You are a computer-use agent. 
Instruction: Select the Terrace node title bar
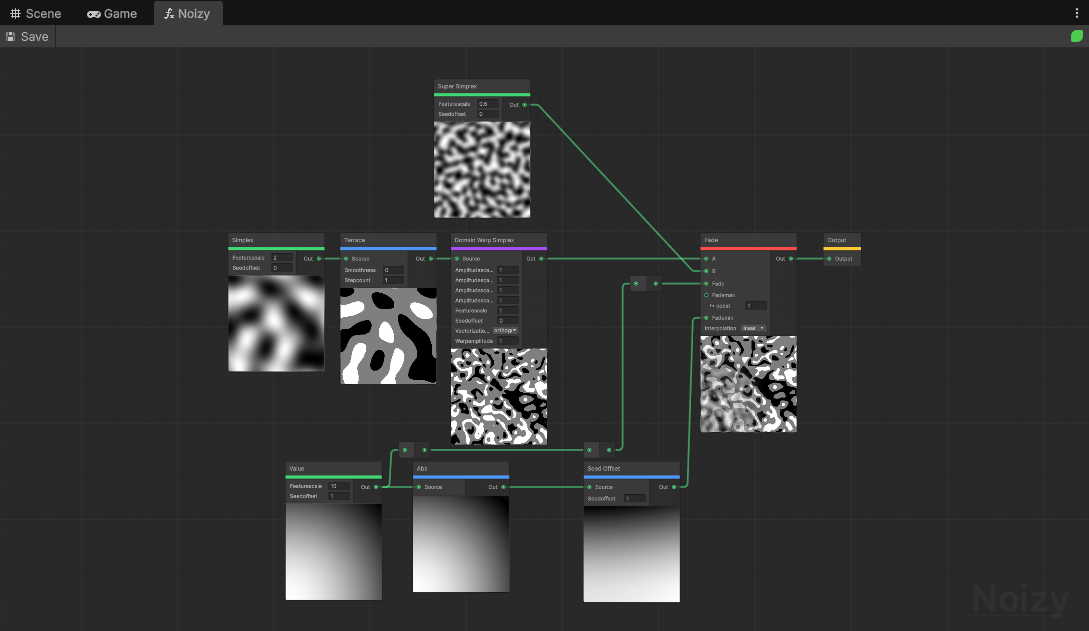click(388, 239)
